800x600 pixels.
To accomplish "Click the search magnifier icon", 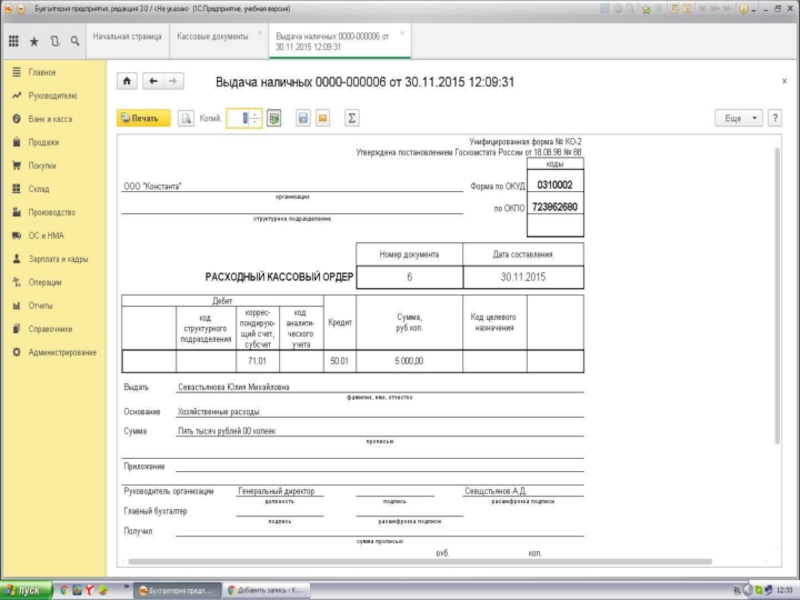I will tap(74, 41).
